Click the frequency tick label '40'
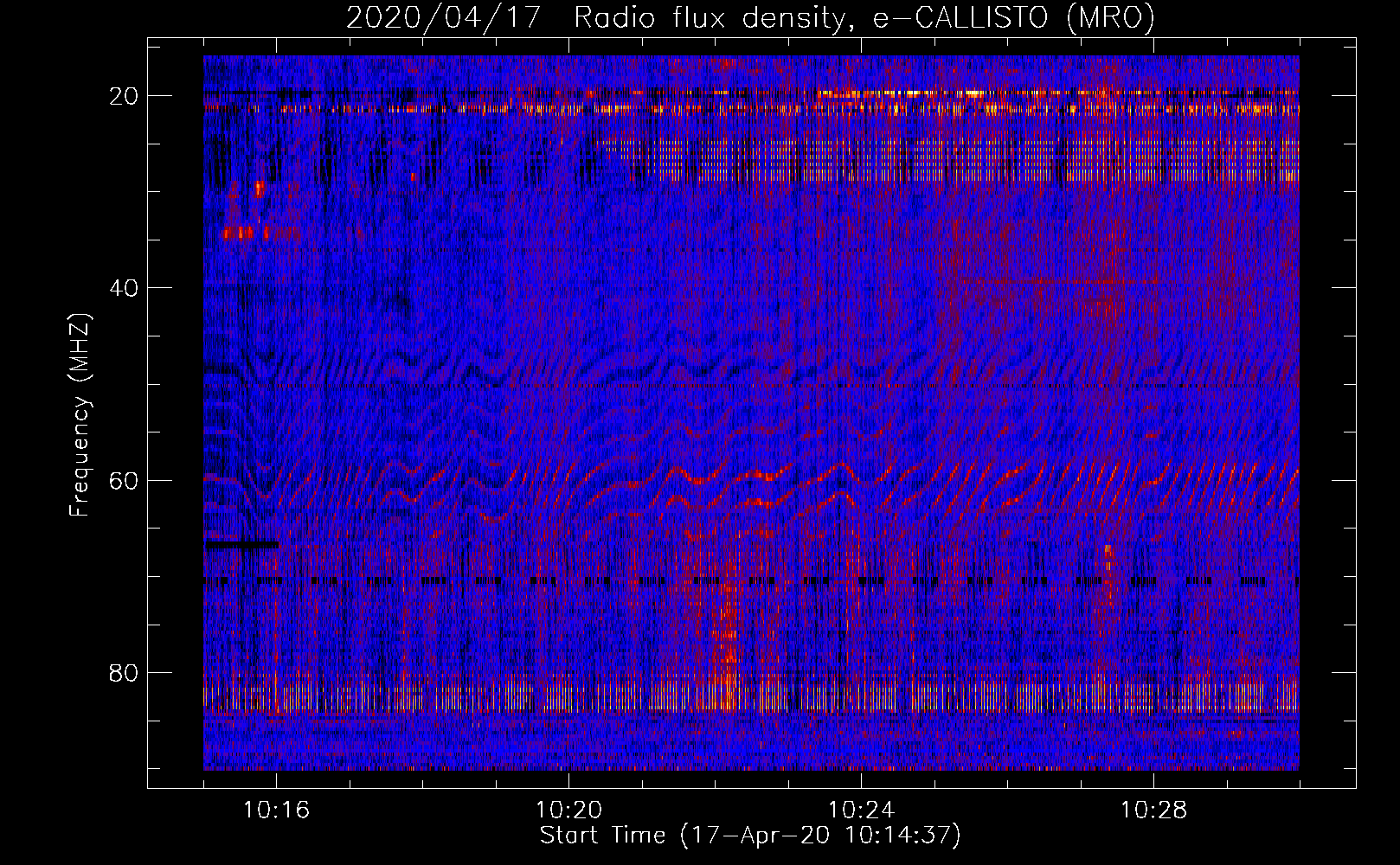The image size is (1400, 865). (125, 287)
